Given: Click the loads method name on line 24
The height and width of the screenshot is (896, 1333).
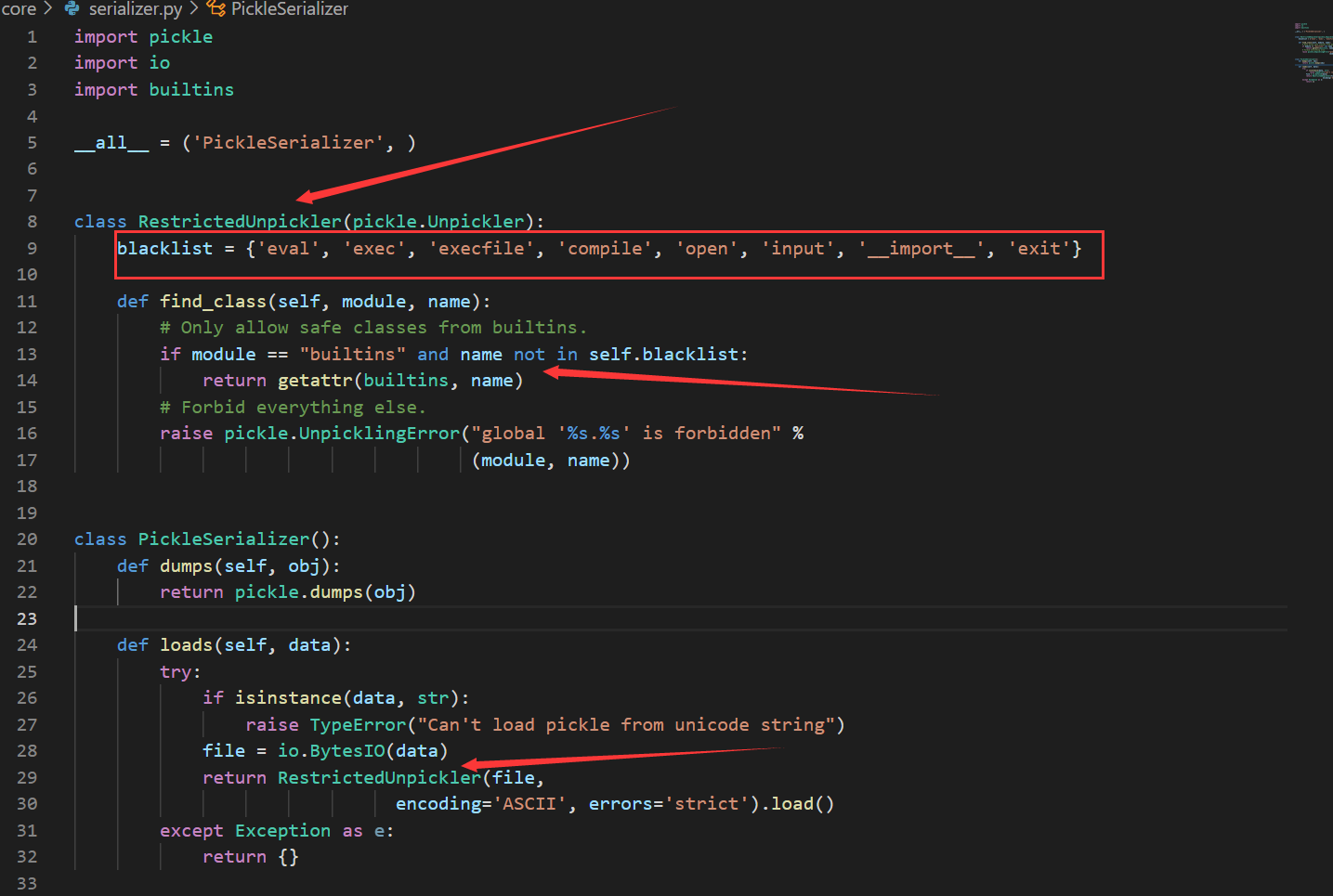Looking at the screenshot, I should click(x=187, y=645).
